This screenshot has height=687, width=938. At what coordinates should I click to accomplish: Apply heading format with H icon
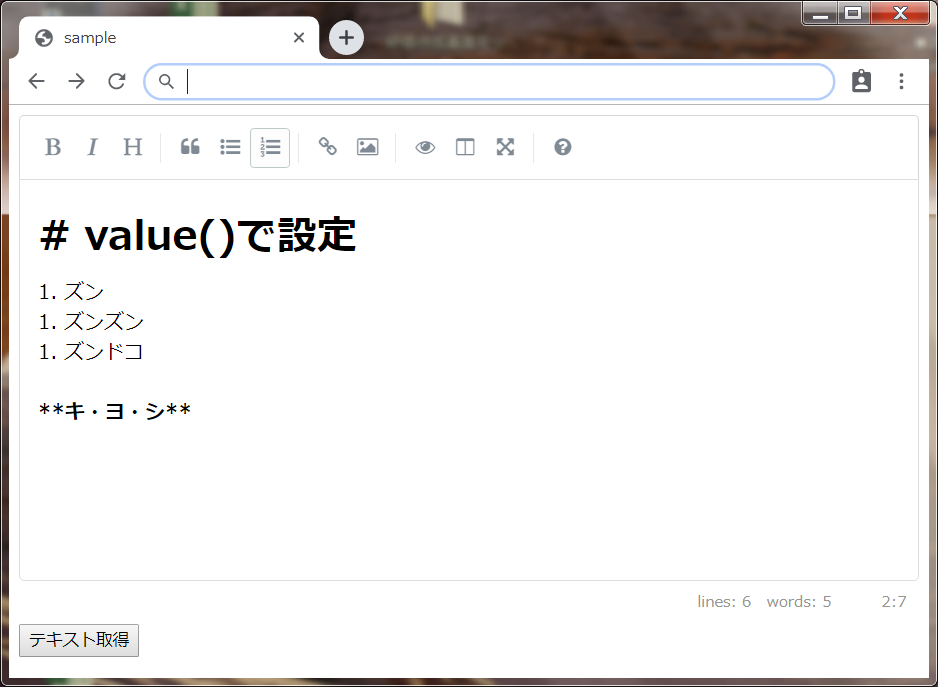coord(132,147)
